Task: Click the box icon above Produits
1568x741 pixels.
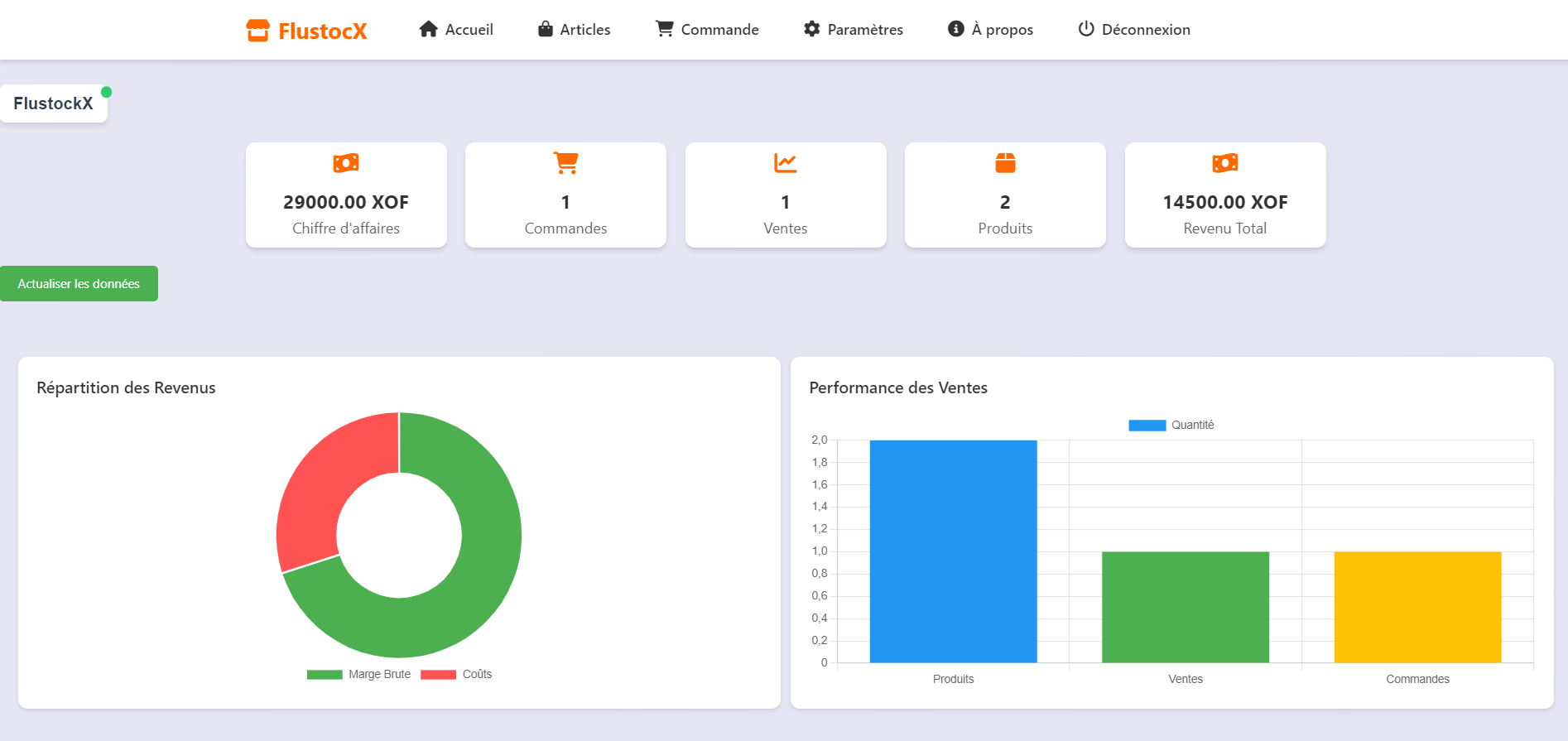Action: click(1005, 163)
